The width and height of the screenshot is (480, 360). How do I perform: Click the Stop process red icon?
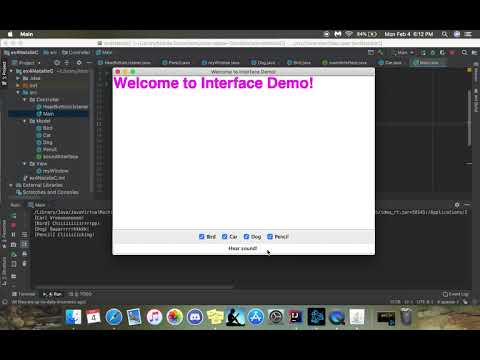tap(14, 225)
